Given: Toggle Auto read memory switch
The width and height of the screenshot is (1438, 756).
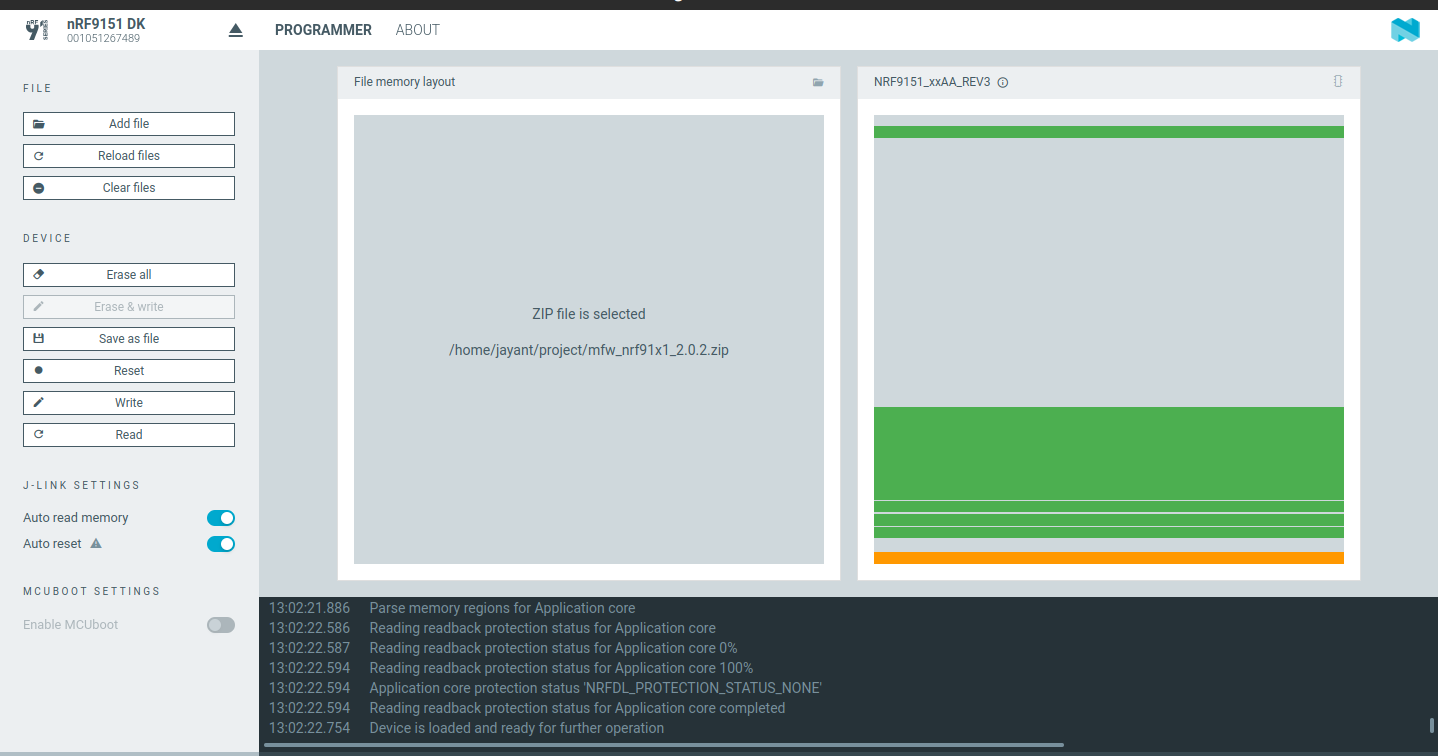Looking at the screenshot, I should [221, 518].
